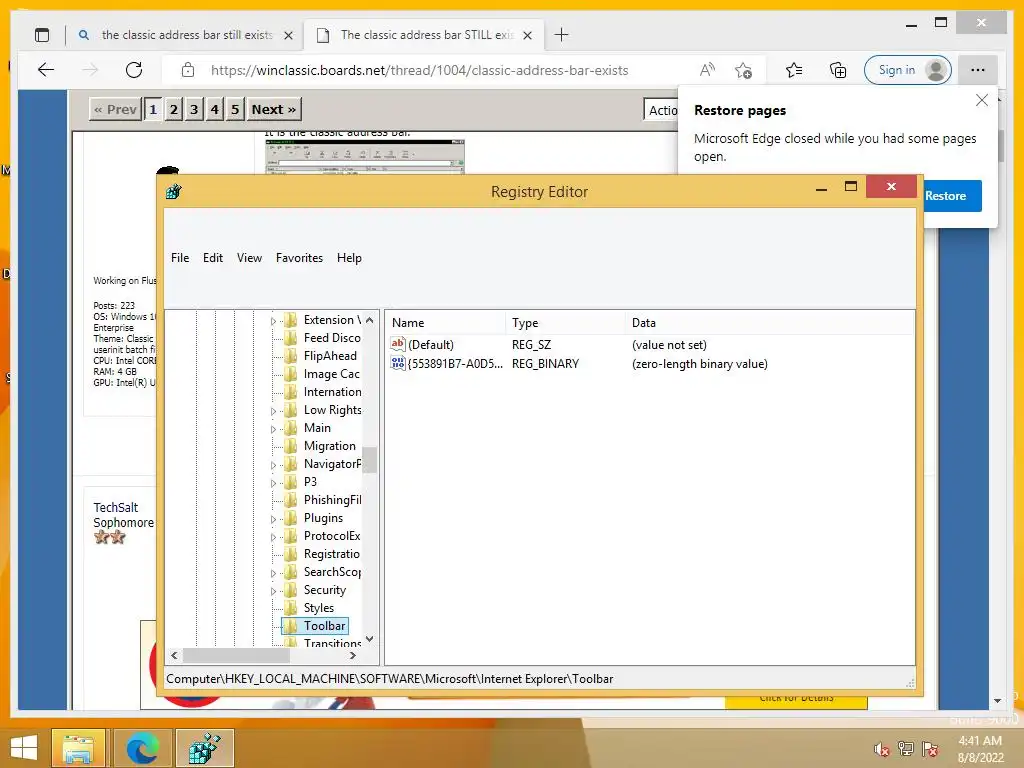This screenshot has width=1024, height=768.
Task: Select the Main folder icon in tree
Action: (291, 428)
